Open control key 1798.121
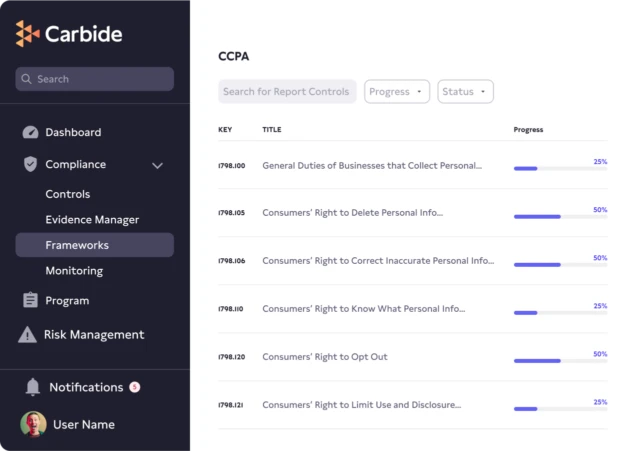 point(231,405)
